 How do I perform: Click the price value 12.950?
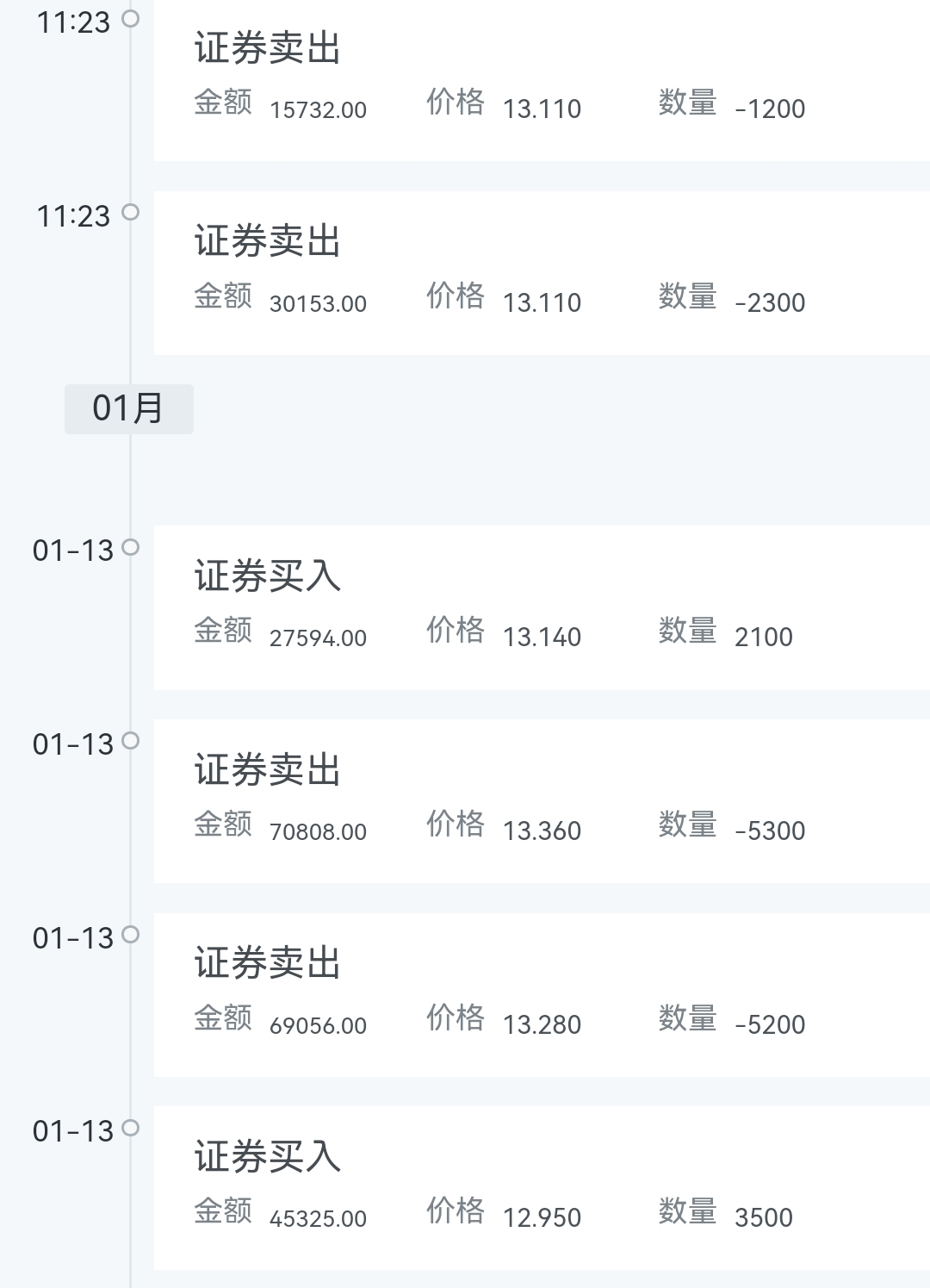coord(542,1217)
